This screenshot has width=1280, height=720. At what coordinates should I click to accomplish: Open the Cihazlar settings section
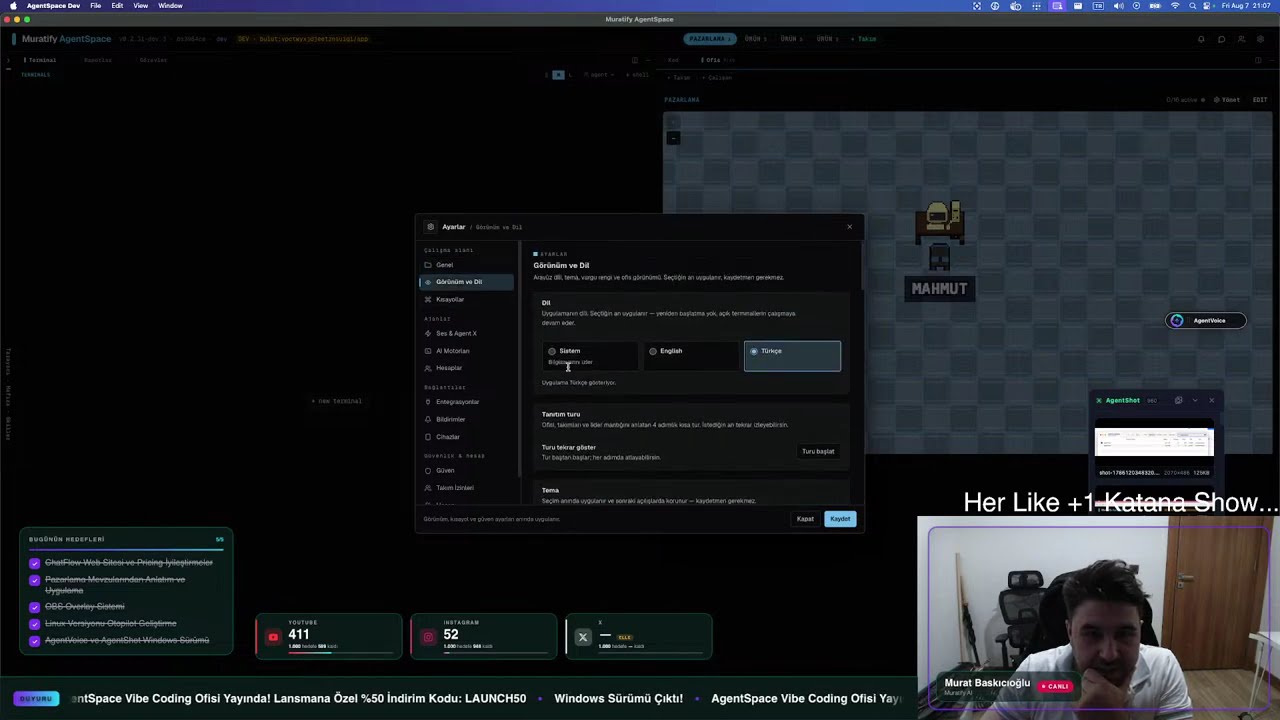pyautogui.click(x=466, y=437)
